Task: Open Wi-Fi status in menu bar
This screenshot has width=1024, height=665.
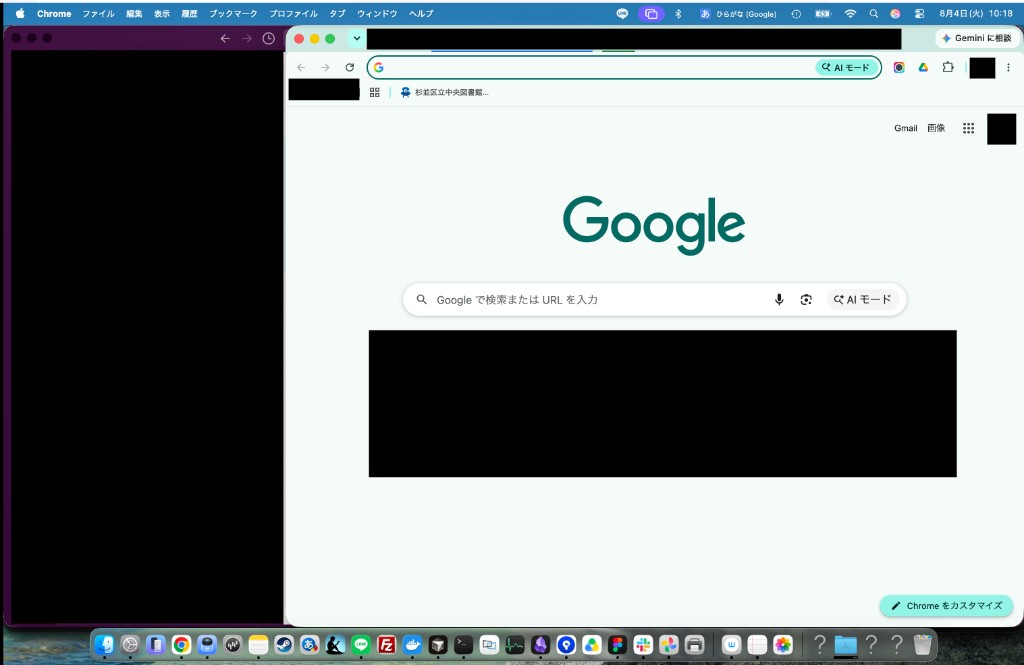Action: (850, 13)
